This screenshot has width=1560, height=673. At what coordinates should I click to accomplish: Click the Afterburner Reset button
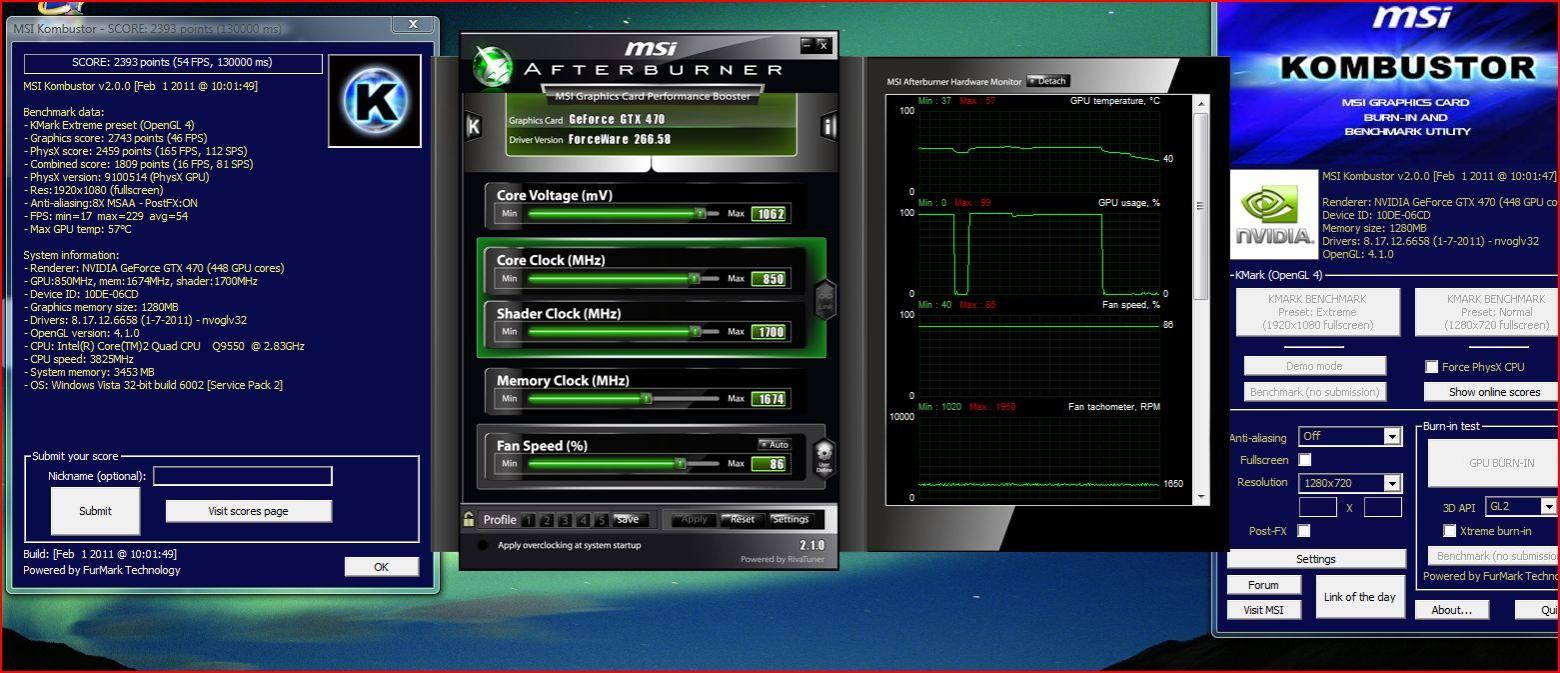click(x=742, y=519)
